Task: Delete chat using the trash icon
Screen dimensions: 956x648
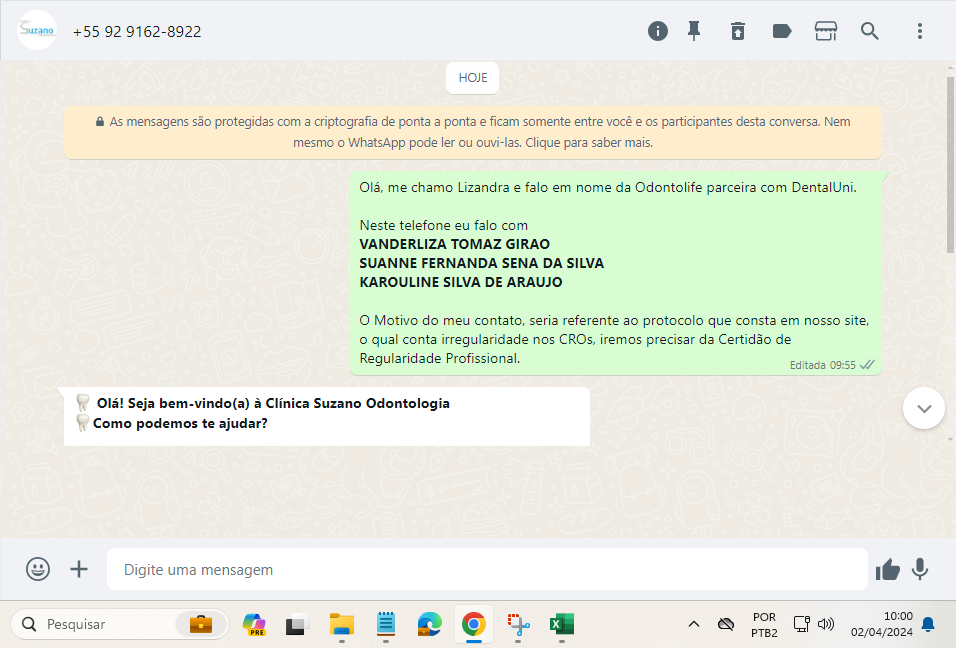Action: point(738,31)
